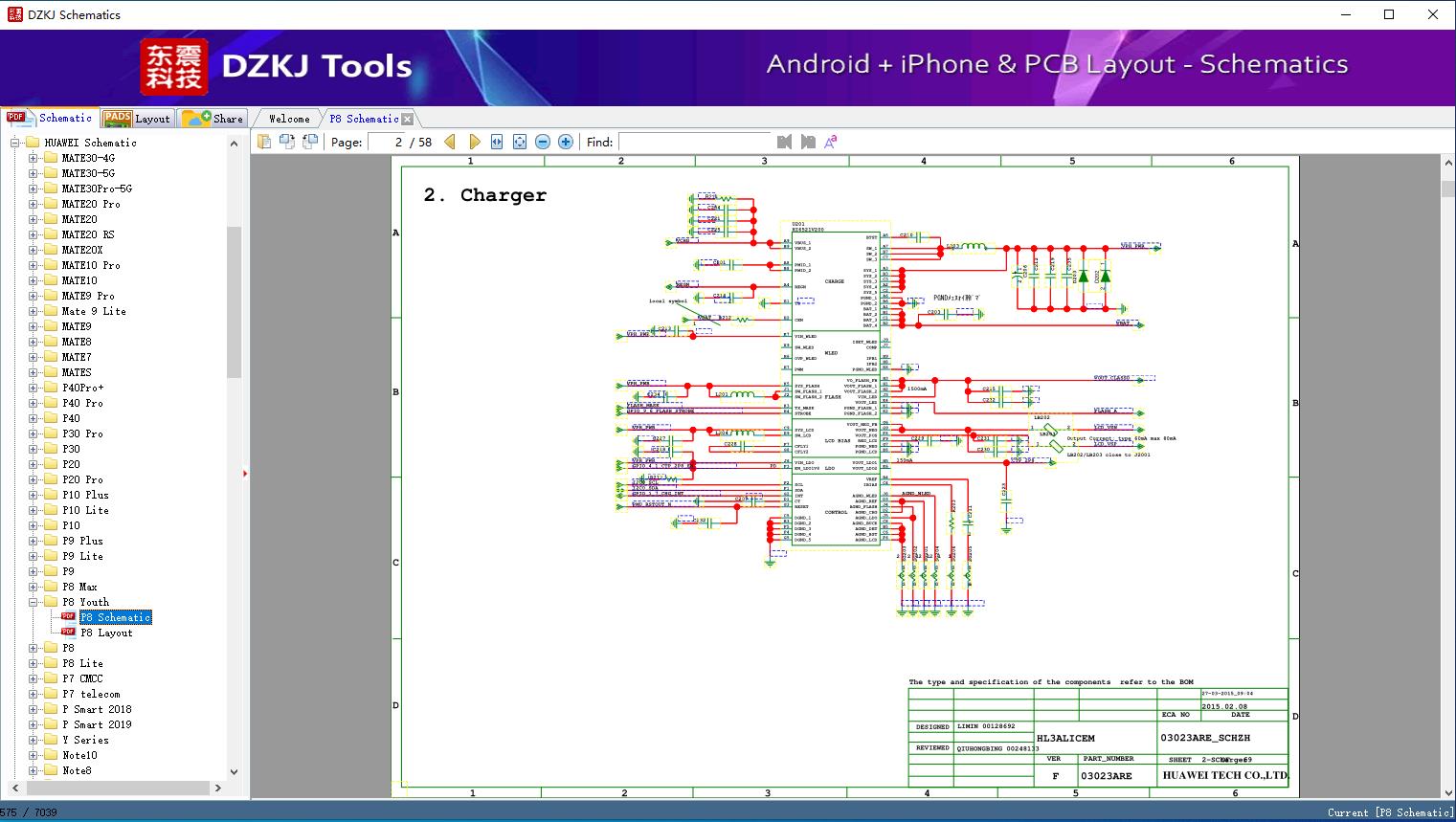Click the P Smart 2019 folder icon
Screen dimensions: 1456x822
click(x=51, y=724)
